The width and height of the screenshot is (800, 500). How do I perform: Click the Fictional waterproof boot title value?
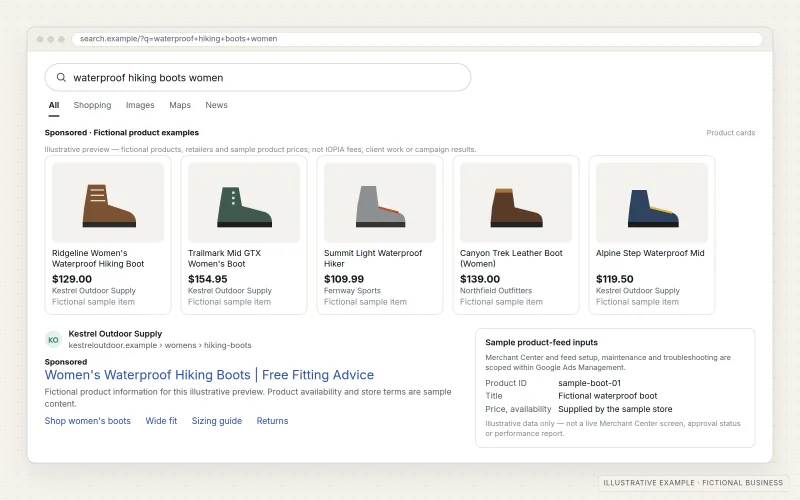tap(608, 396)
